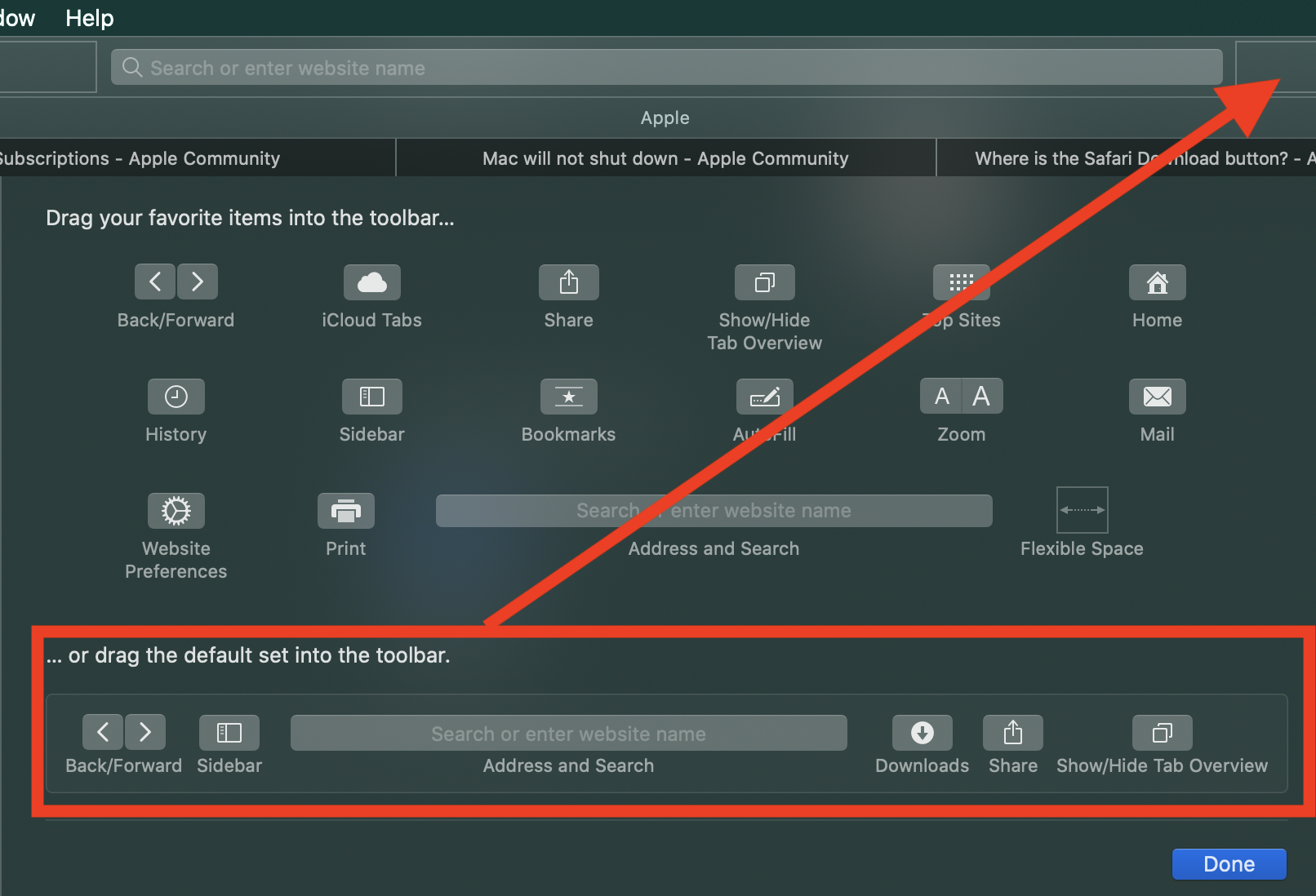The height and width of the screenshot is (896, 1316).
Task: Click the Done button
Action: point(1229,864)
